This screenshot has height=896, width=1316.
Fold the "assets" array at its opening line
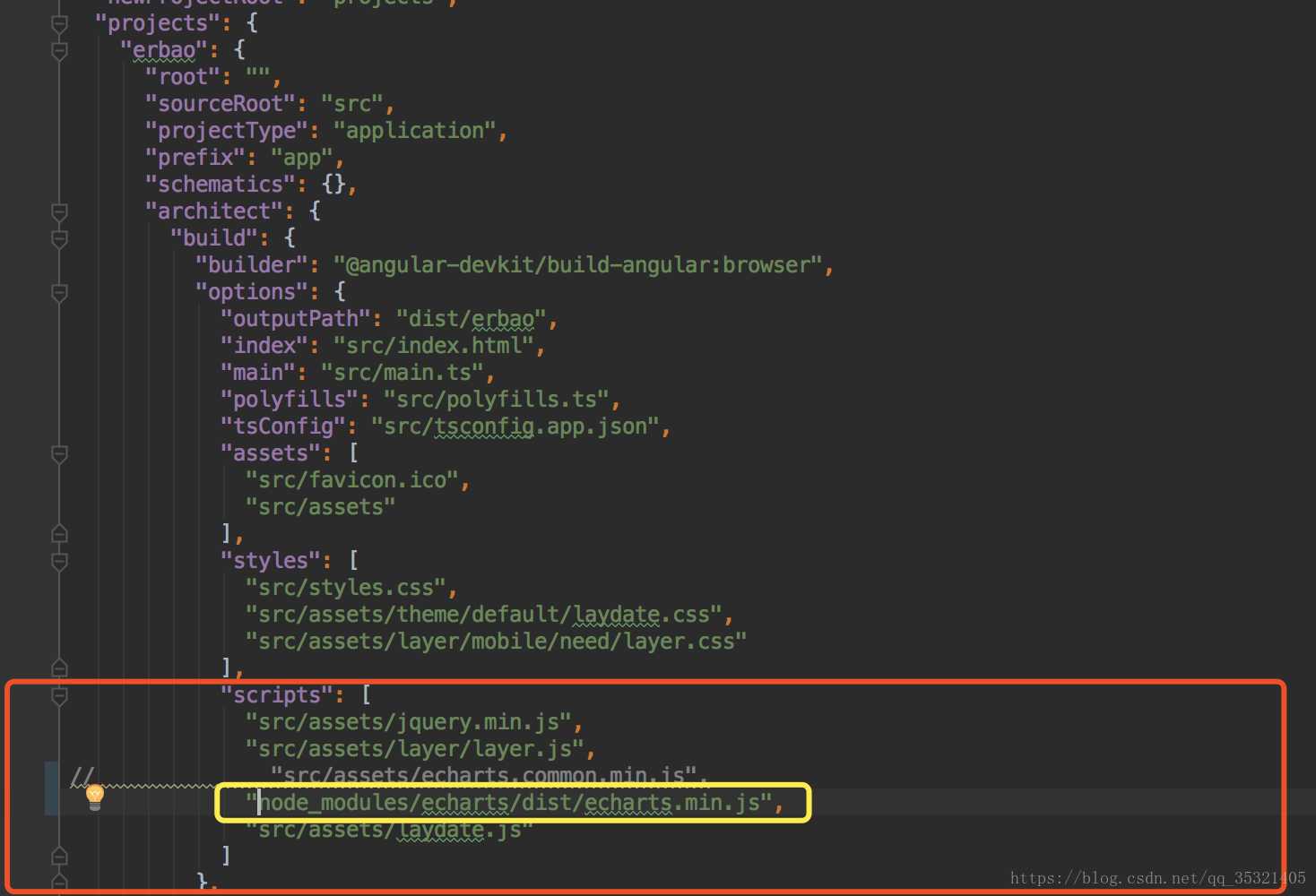coord(59,454)
